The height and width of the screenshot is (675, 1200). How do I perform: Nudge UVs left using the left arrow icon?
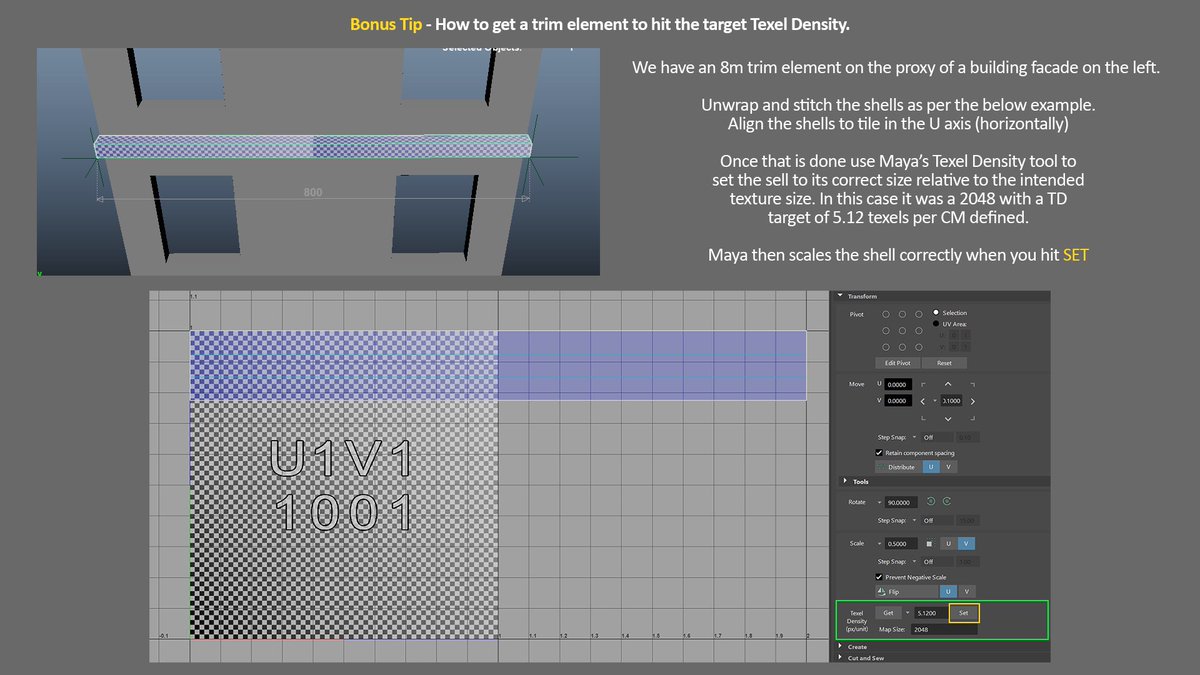[923, 401]
